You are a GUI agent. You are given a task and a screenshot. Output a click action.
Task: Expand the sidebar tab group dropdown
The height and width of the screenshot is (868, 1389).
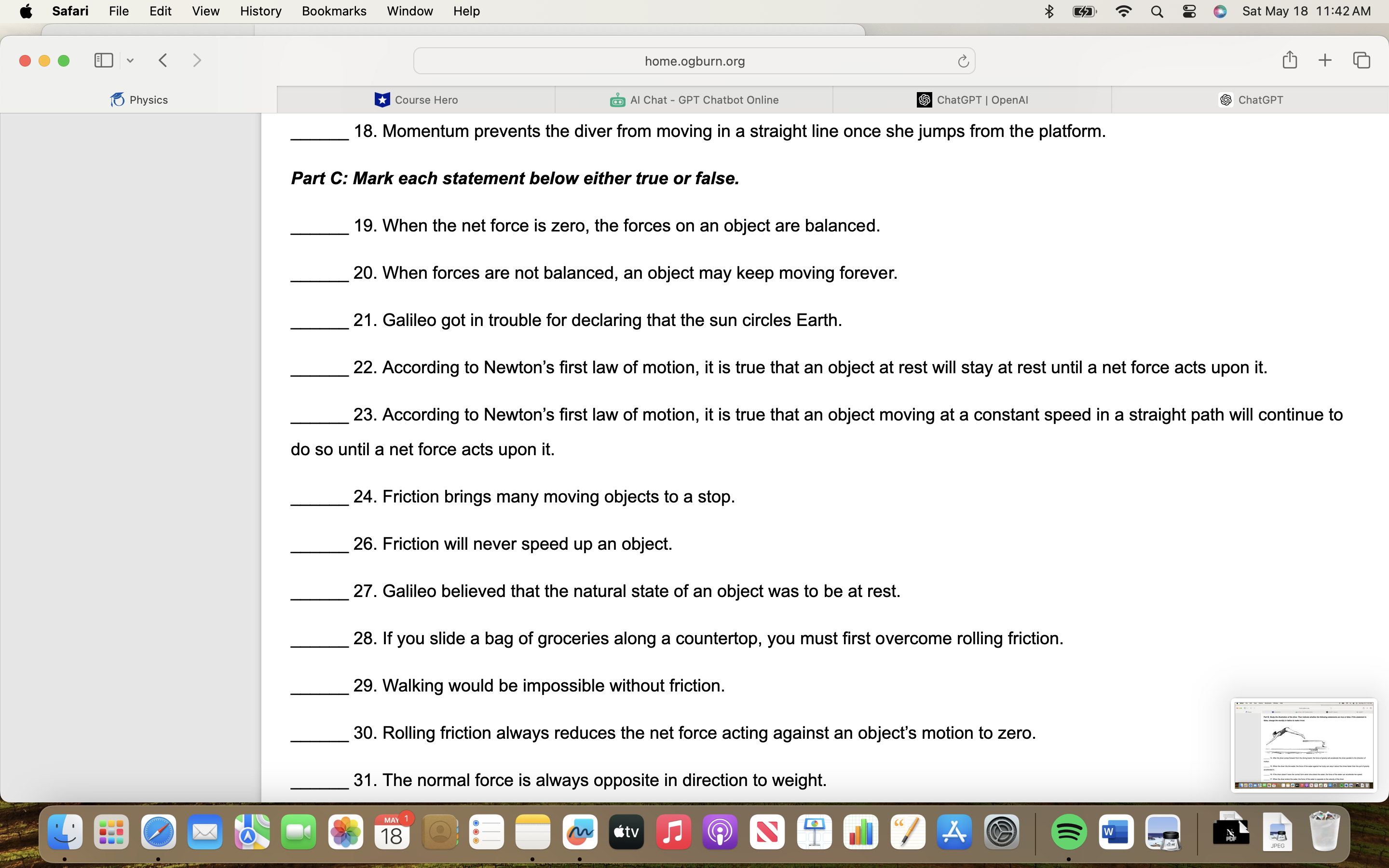coord(130,61)
